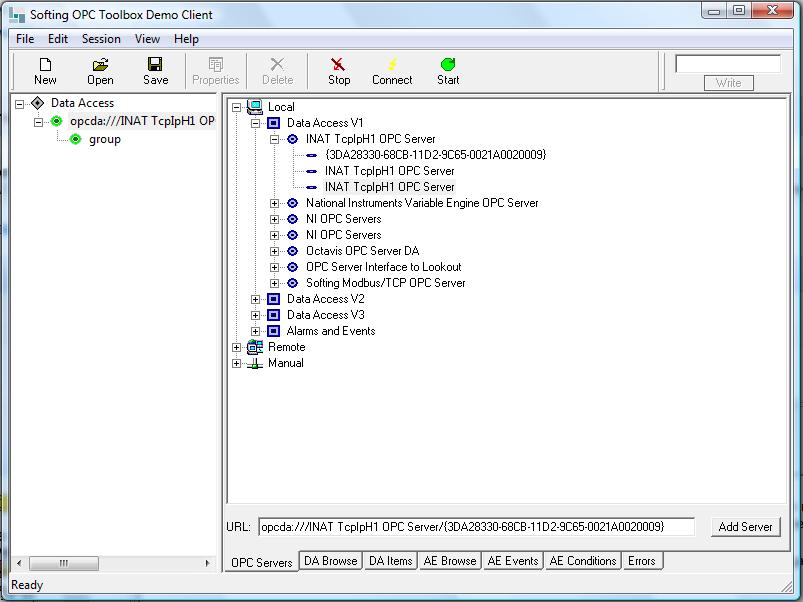Click the Data Access diamond icon in left pane
The image size is (803, 602).
pos(37,103)
